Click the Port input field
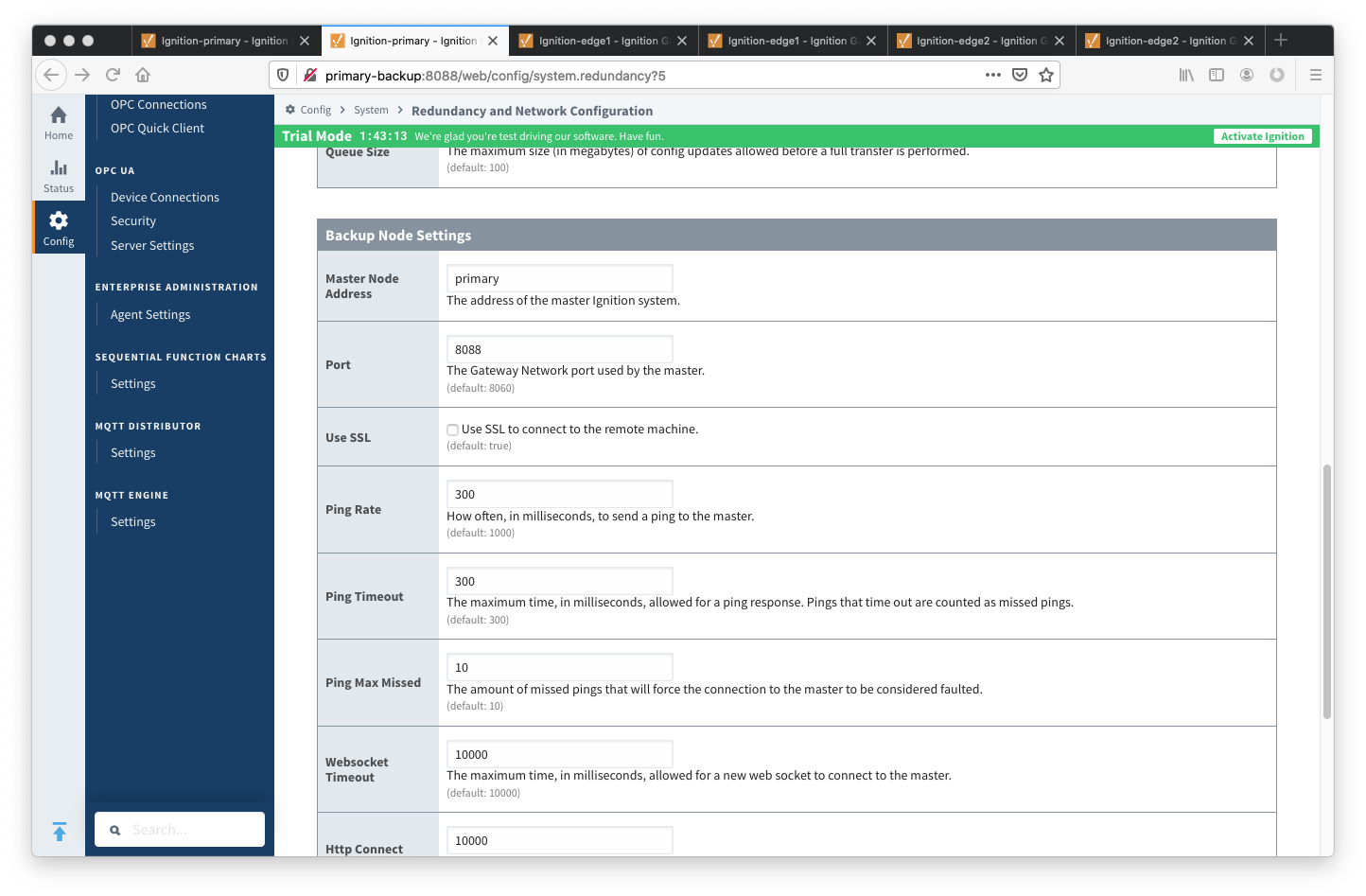Image resolution: width=1366 pixels, height=896 pixels. pos(560,349)
